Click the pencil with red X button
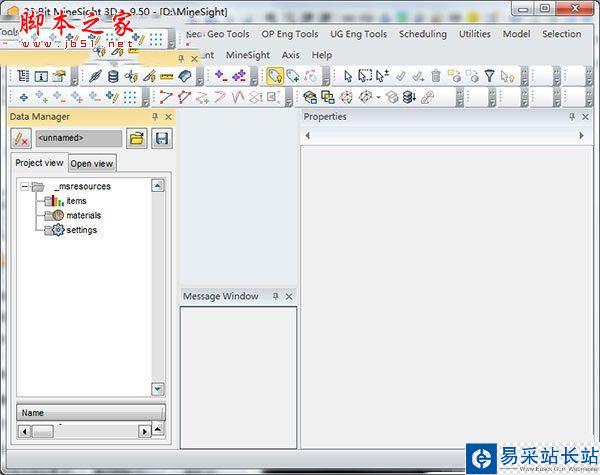The image size is (600, 475). tap(21, 138)
